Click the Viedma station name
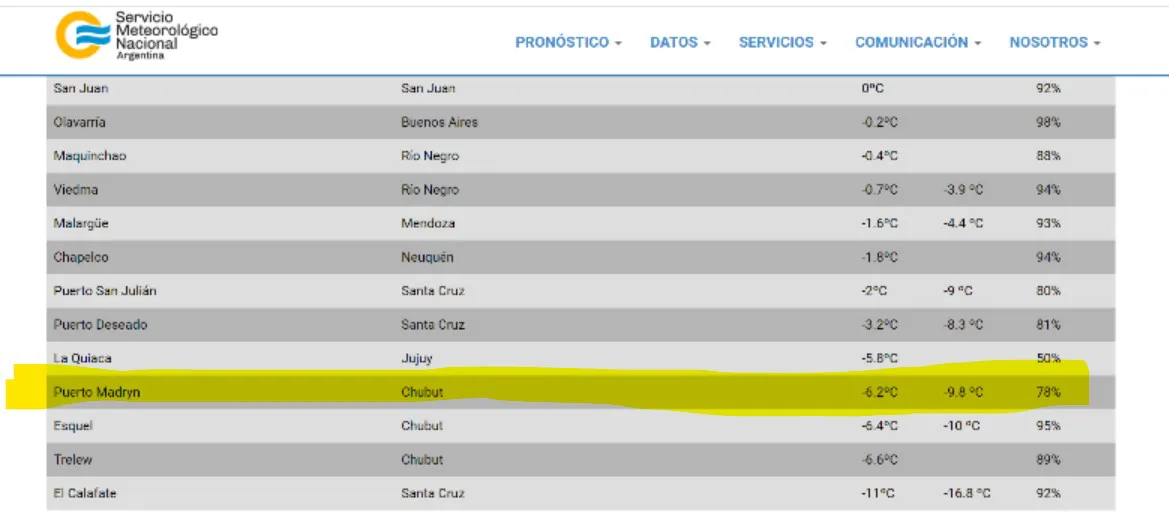The width and height of the screenshot is (1169, 525). (x=75, y=190)
